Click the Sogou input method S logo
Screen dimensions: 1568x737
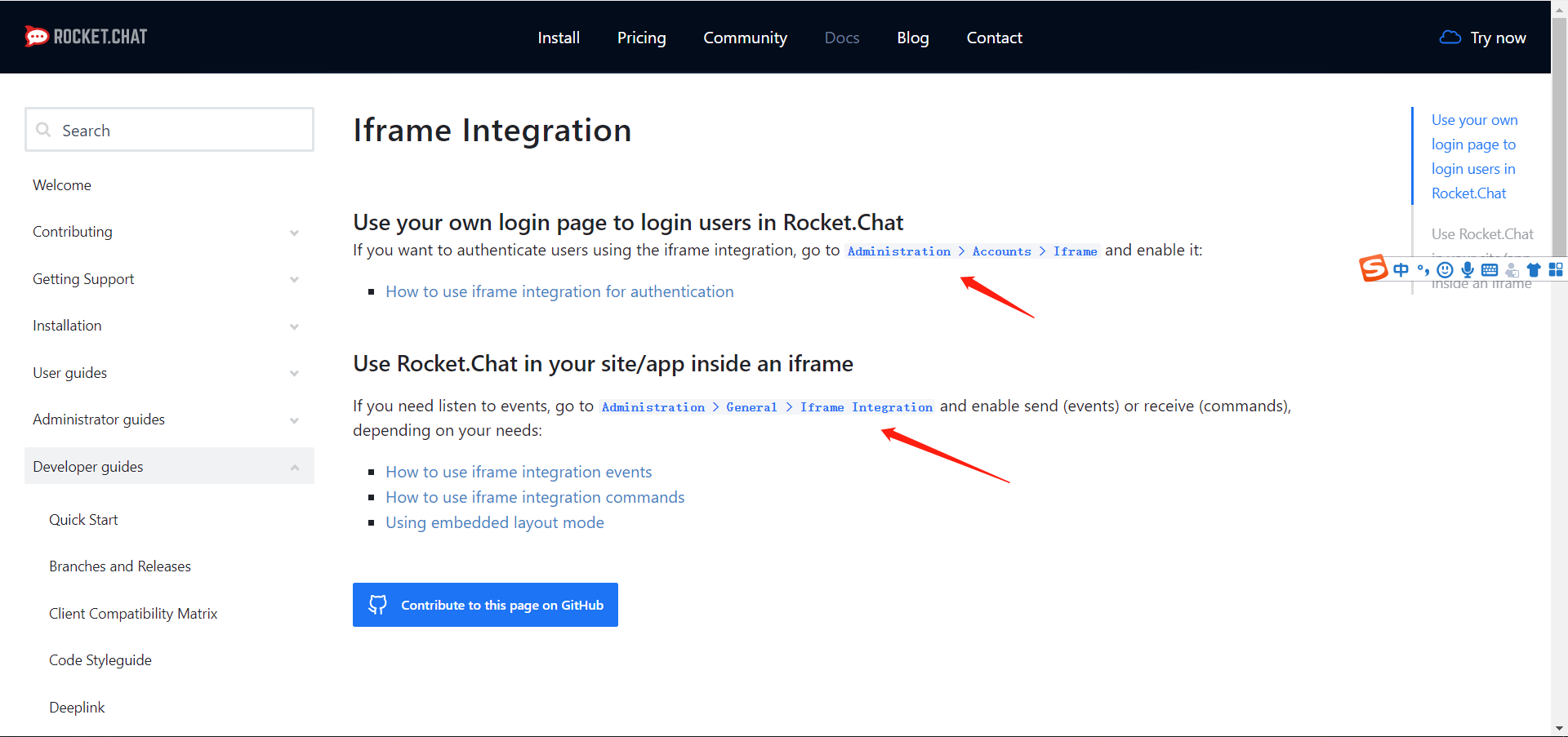[1374, 269]
